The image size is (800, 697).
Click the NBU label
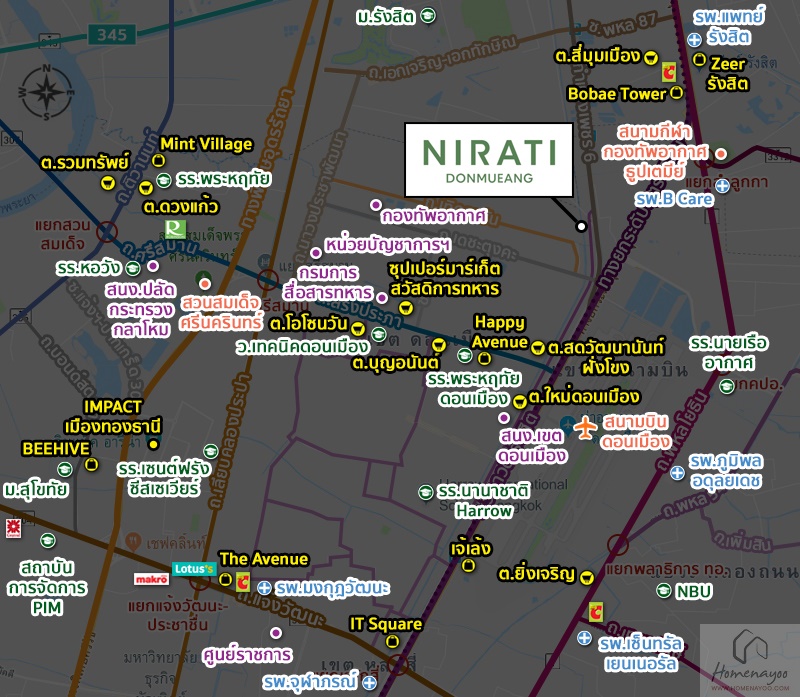693,592
